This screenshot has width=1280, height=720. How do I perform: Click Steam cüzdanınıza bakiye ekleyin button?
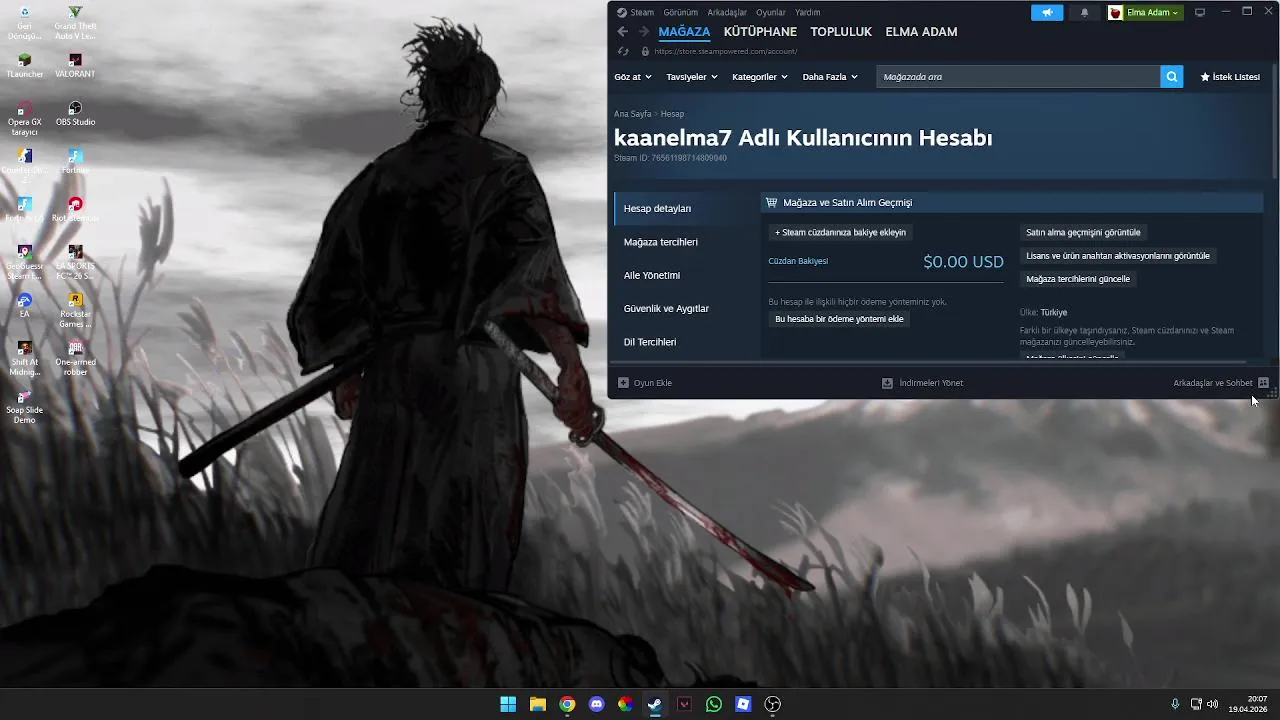[840, 232]
